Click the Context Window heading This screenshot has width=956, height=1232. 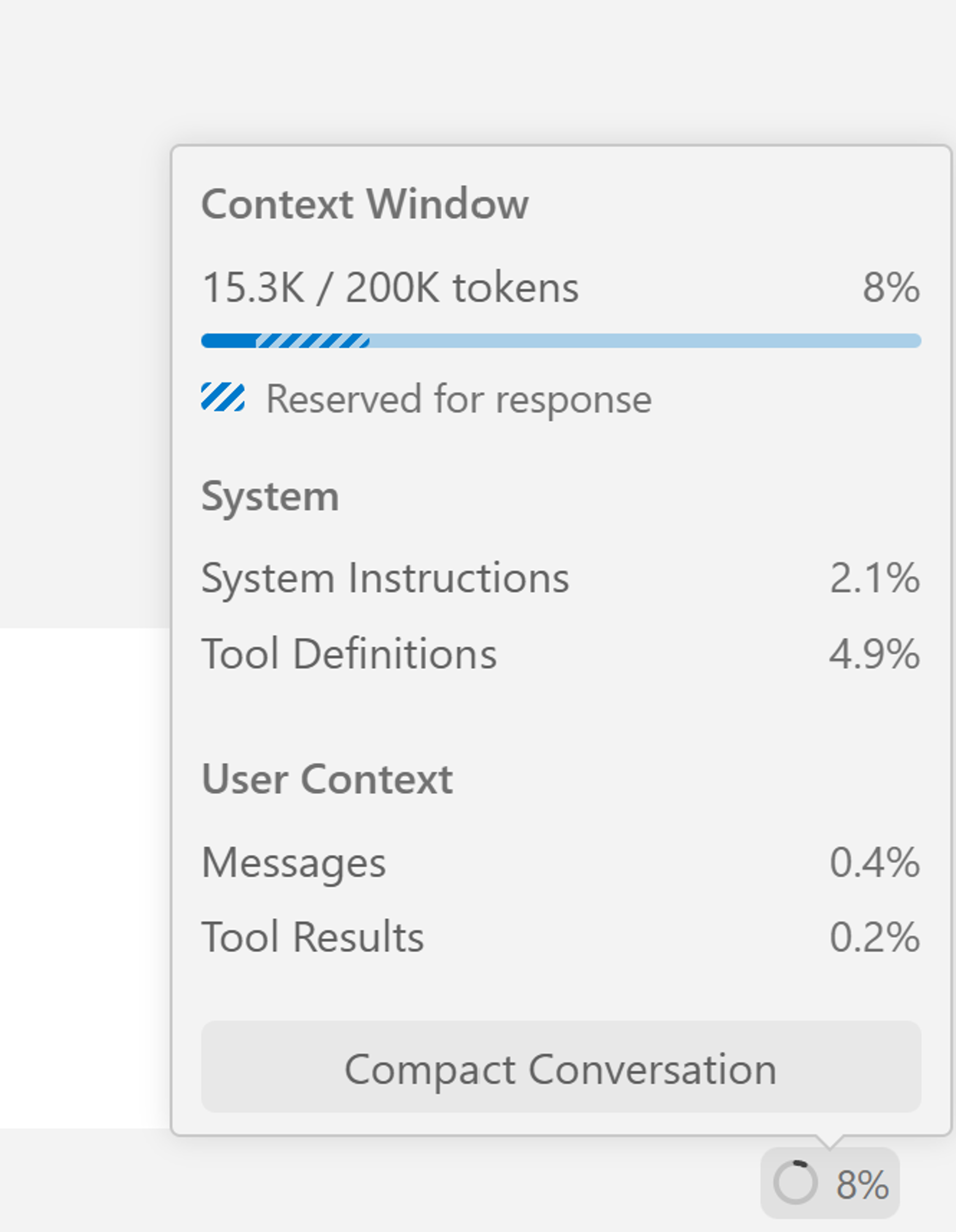[365, 204]
